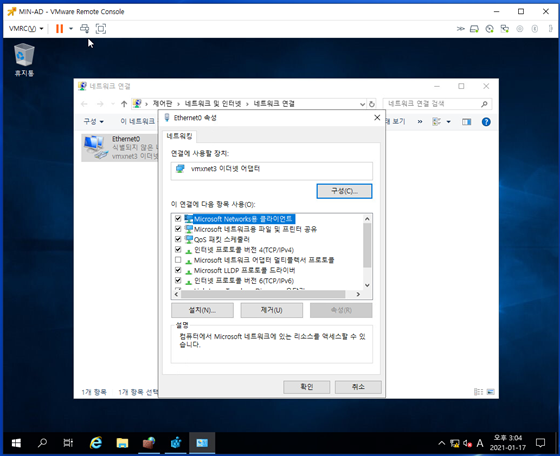
Task: Open File Explorer from the taskbar
Action: pos(122,443)
